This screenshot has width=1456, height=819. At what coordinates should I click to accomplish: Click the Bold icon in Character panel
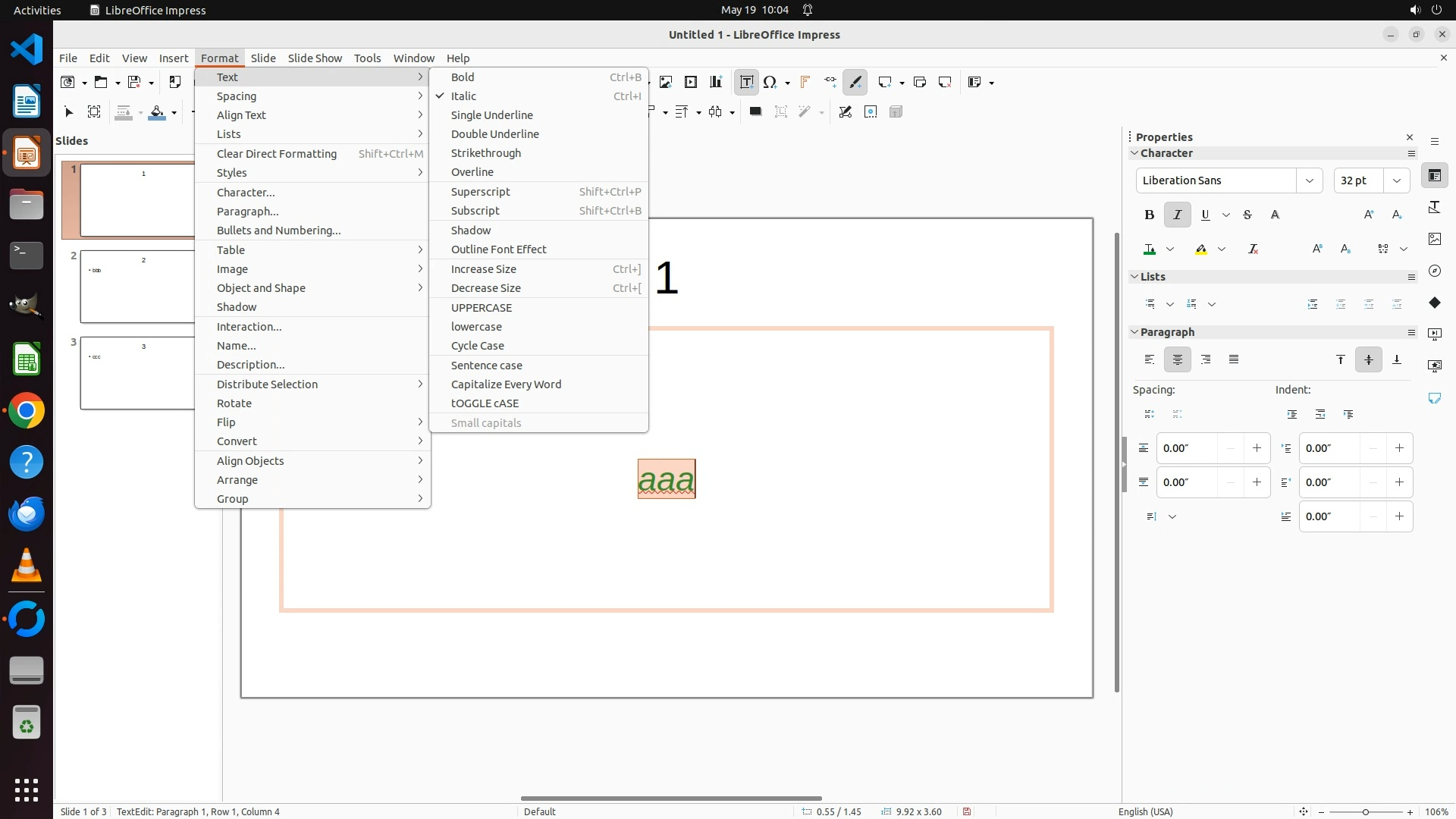1149,215
